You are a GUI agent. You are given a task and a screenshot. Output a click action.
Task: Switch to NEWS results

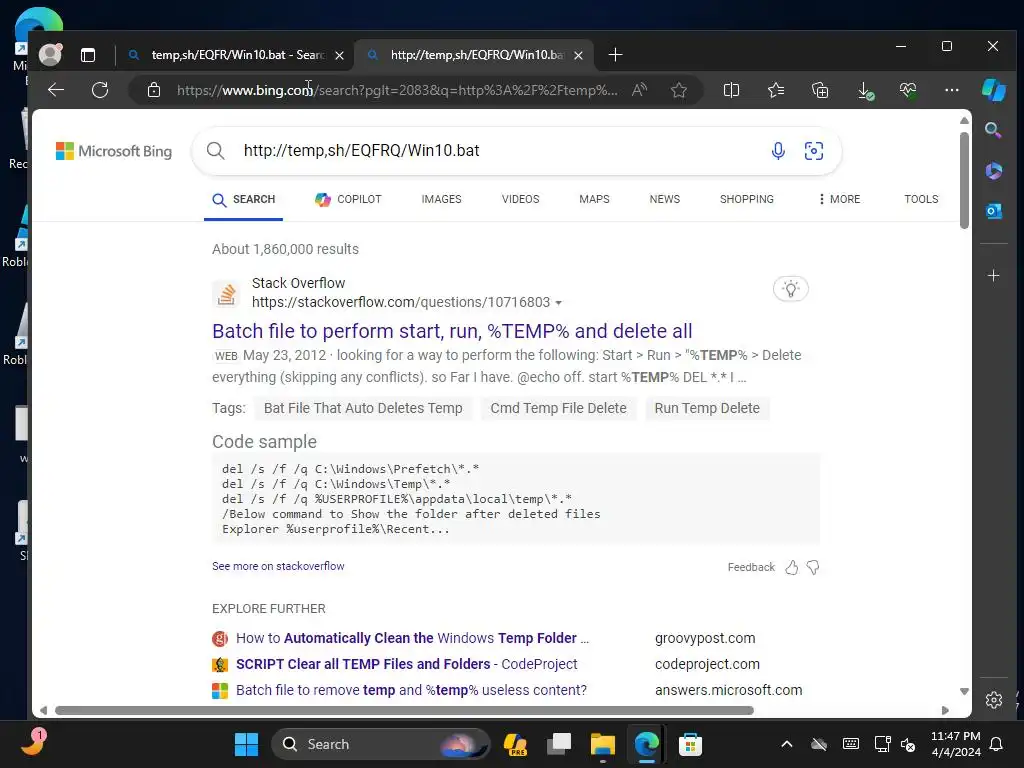pos(665,199)
